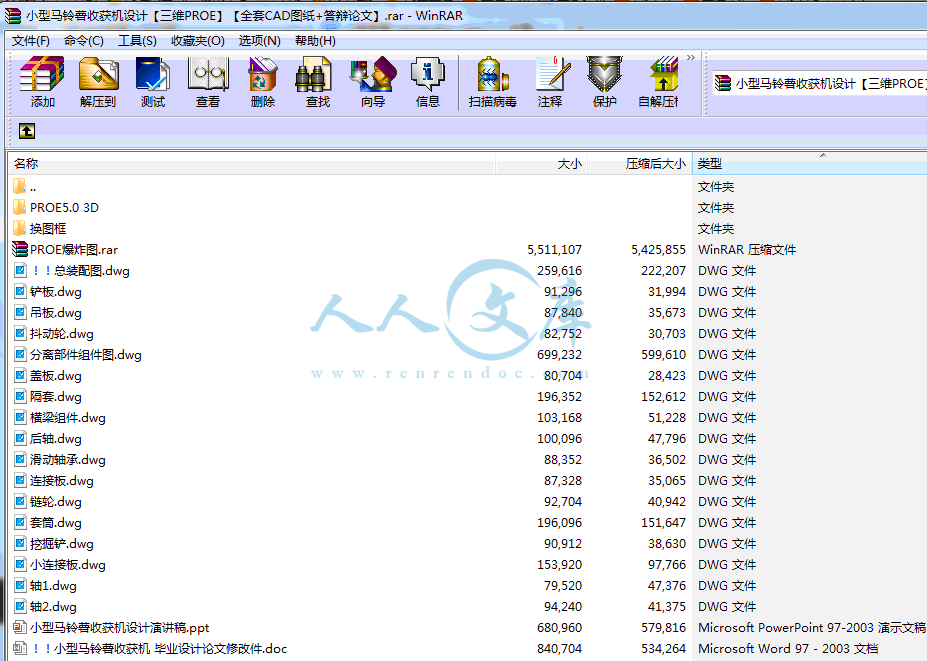Click packed size value 599,610

coord(663,355)
